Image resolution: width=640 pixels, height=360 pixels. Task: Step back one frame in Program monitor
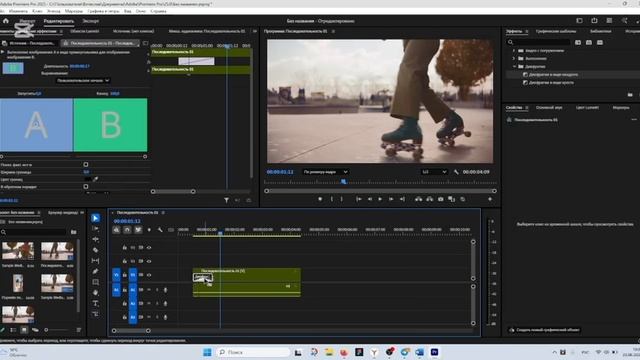[x=369, y=199]
